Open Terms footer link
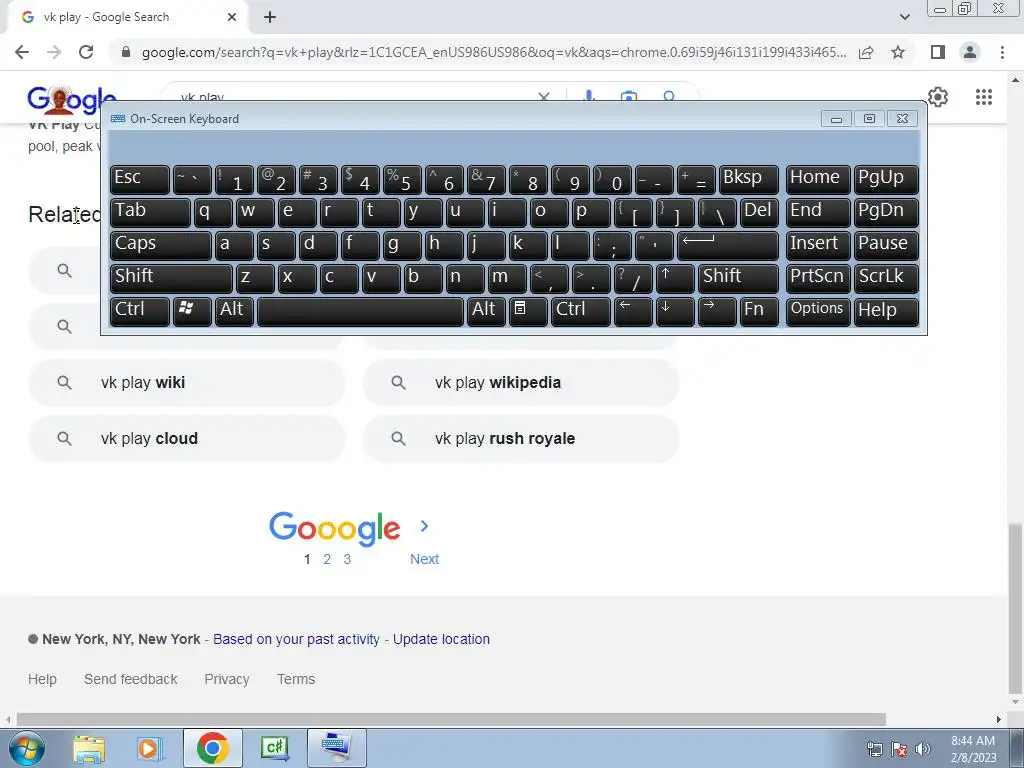This screenshot has width=1024, height=768. coord(296,679)
